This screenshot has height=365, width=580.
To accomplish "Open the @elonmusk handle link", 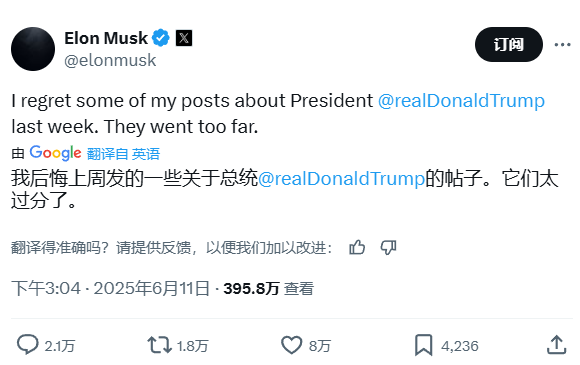I will (110, 60).
